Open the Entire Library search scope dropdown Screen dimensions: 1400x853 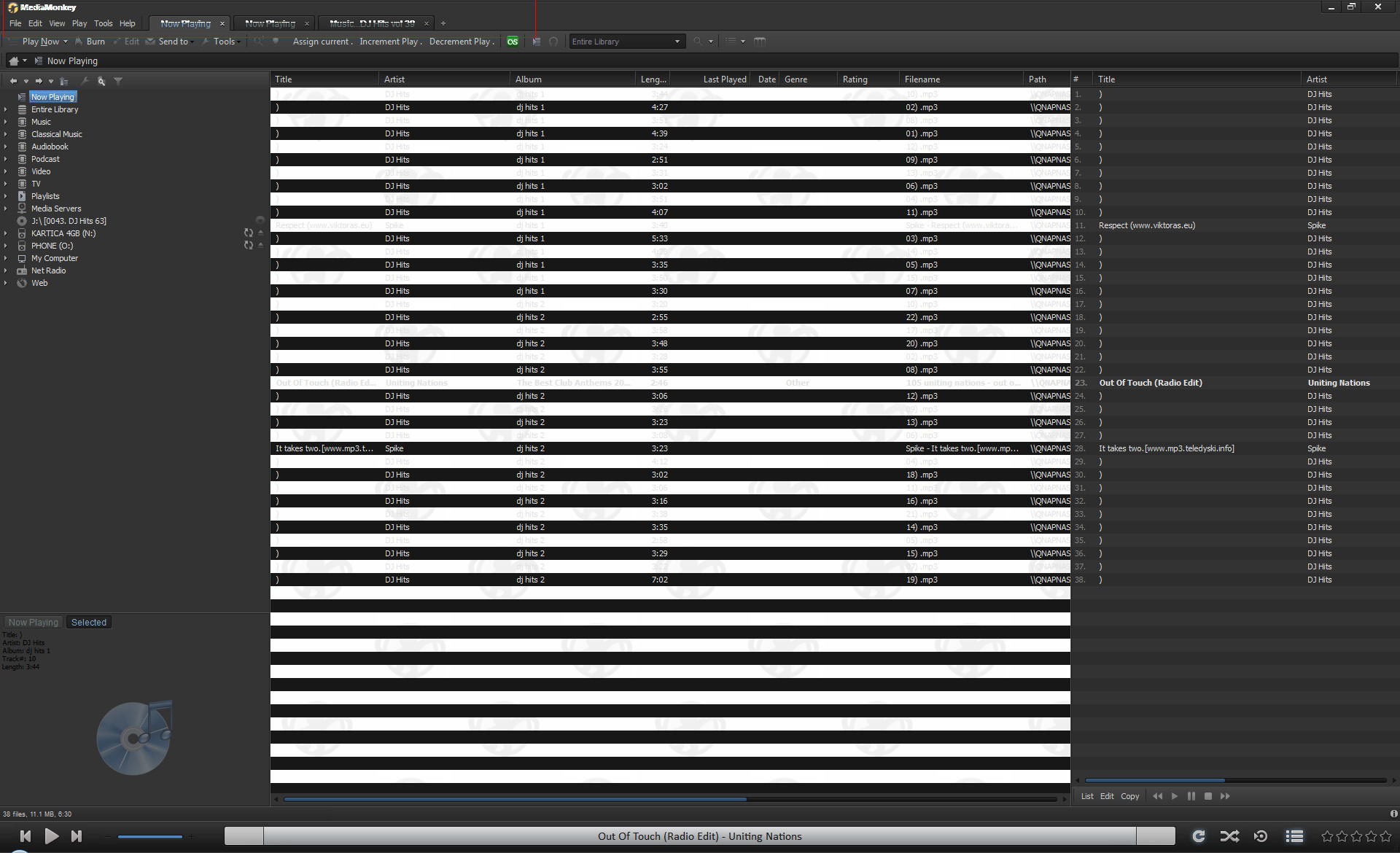click(x=677, y=42)
